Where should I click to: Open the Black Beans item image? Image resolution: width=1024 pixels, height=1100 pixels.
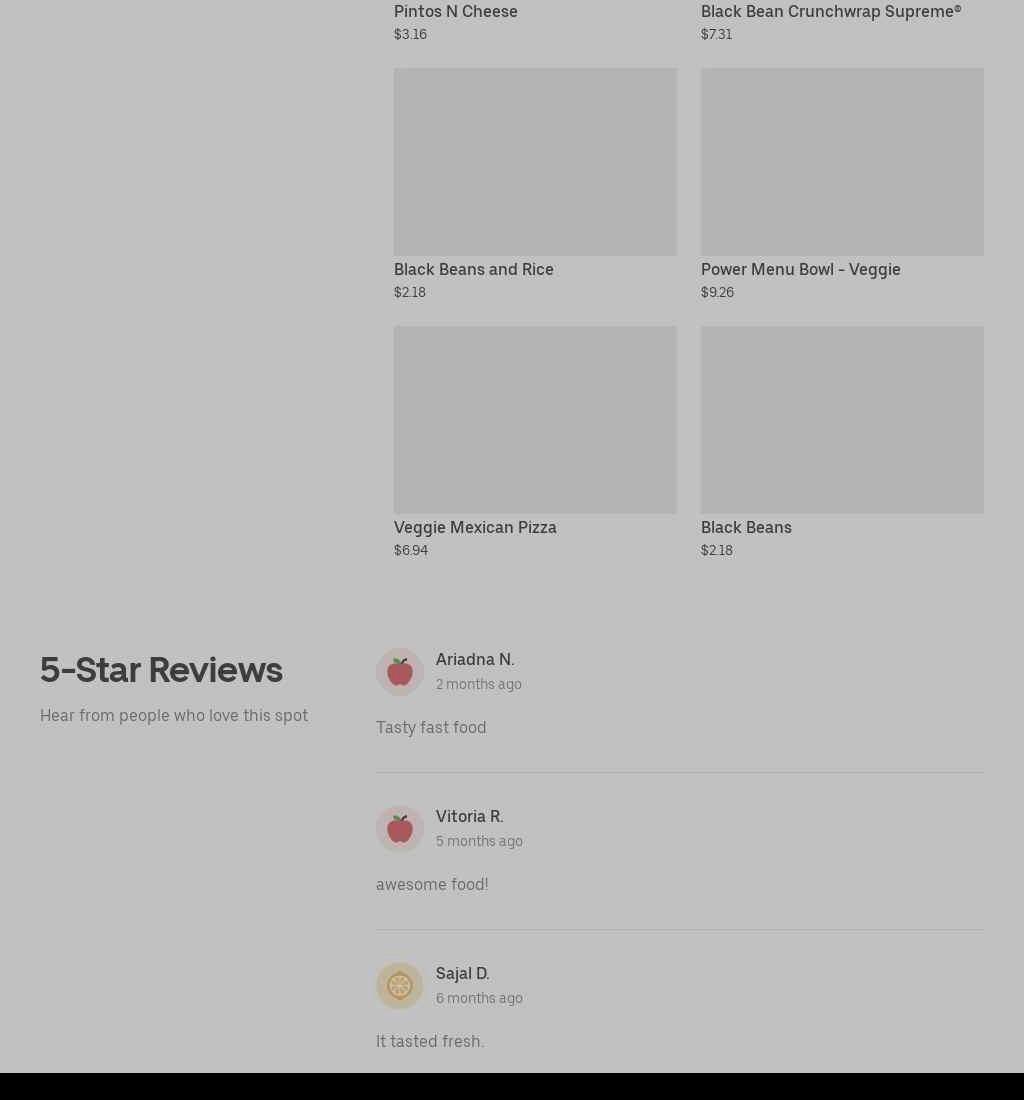(842, 420)
